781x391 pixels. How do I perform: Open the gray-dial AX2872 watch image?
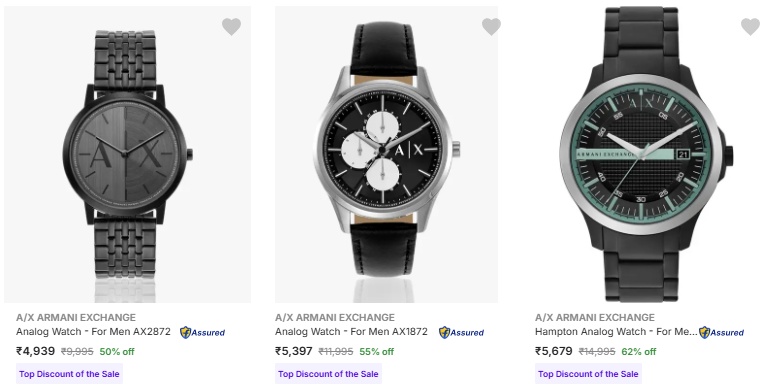coord(128,154)
